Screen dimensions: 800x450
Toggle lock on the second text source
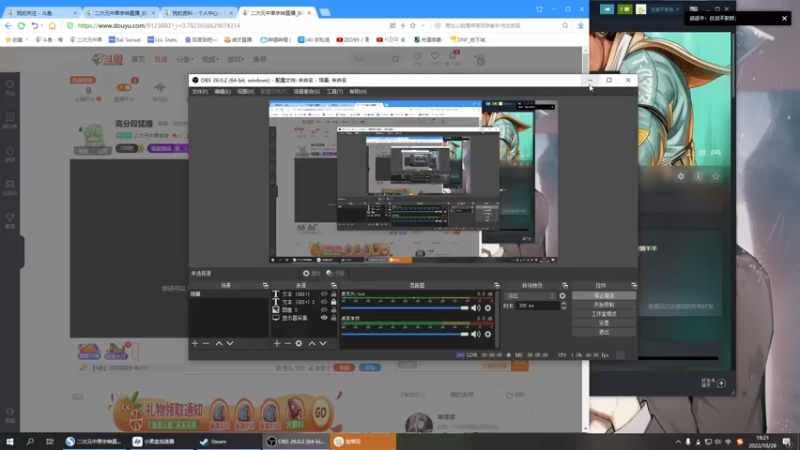coord(334,302)
